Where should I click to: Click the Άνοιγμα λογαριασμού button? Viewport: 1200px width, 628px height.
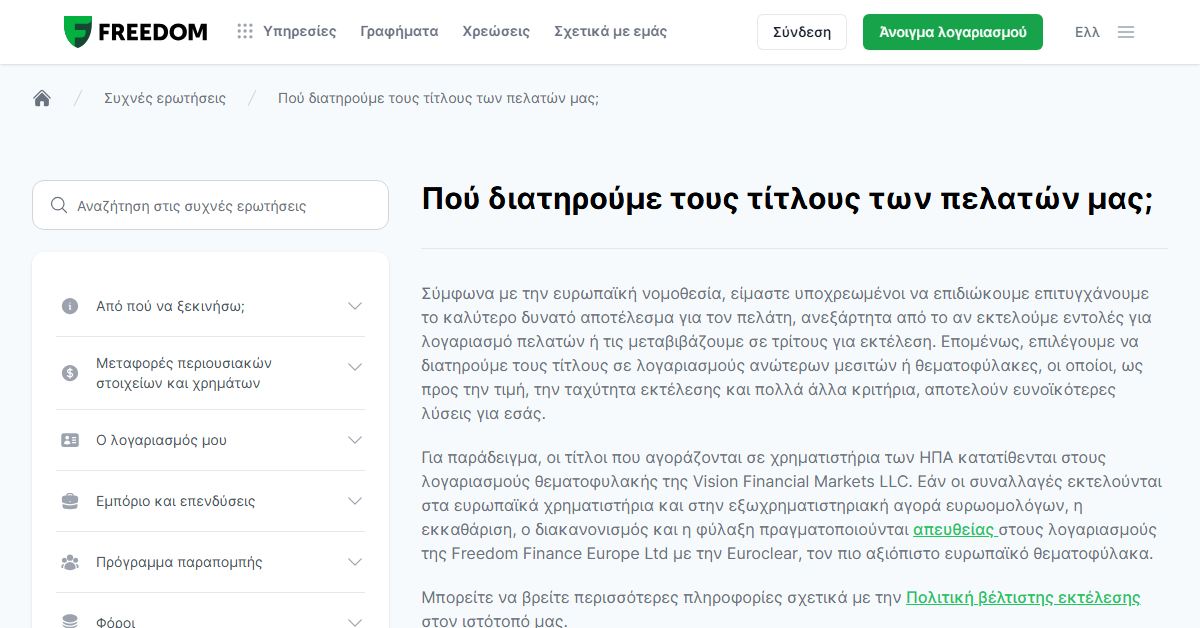tap(953, 32)
